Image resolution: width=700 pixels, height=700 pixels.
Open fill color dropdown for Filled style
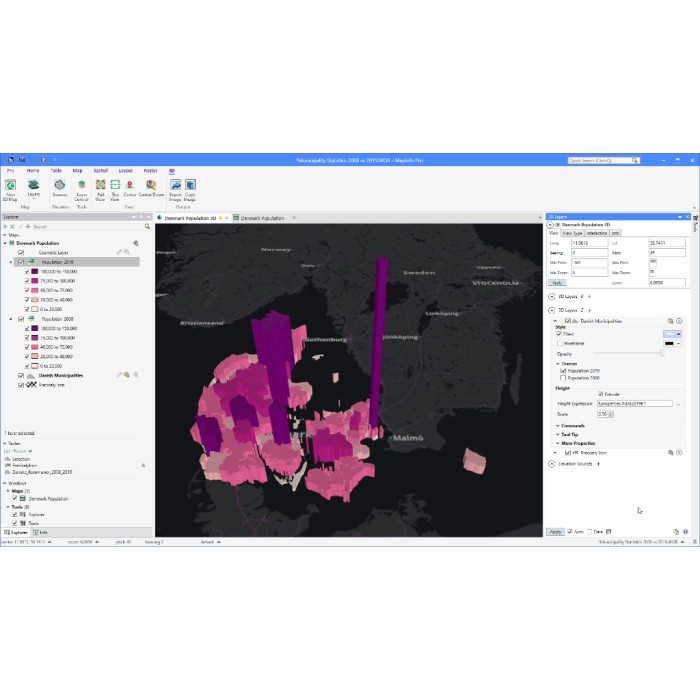pyautogui.click(x=672, y=334)
